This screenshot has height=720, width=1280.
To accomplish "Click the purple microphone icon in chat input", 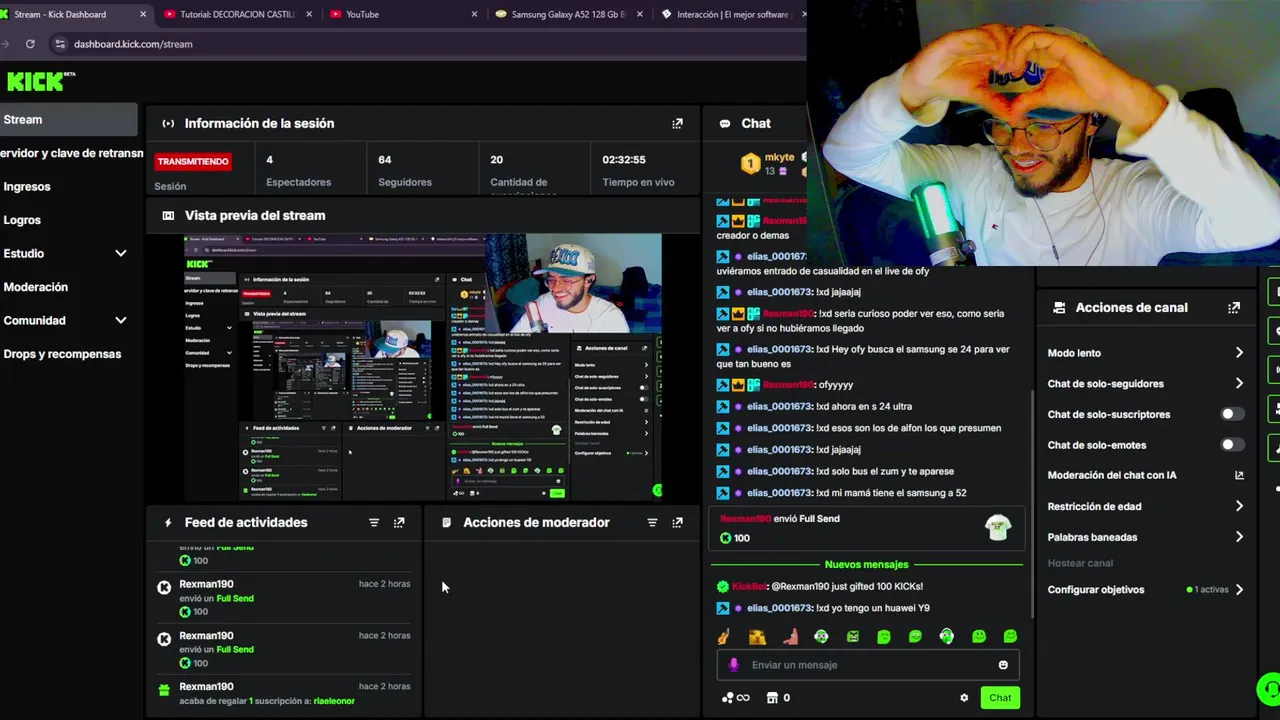I will click(733, 665).
